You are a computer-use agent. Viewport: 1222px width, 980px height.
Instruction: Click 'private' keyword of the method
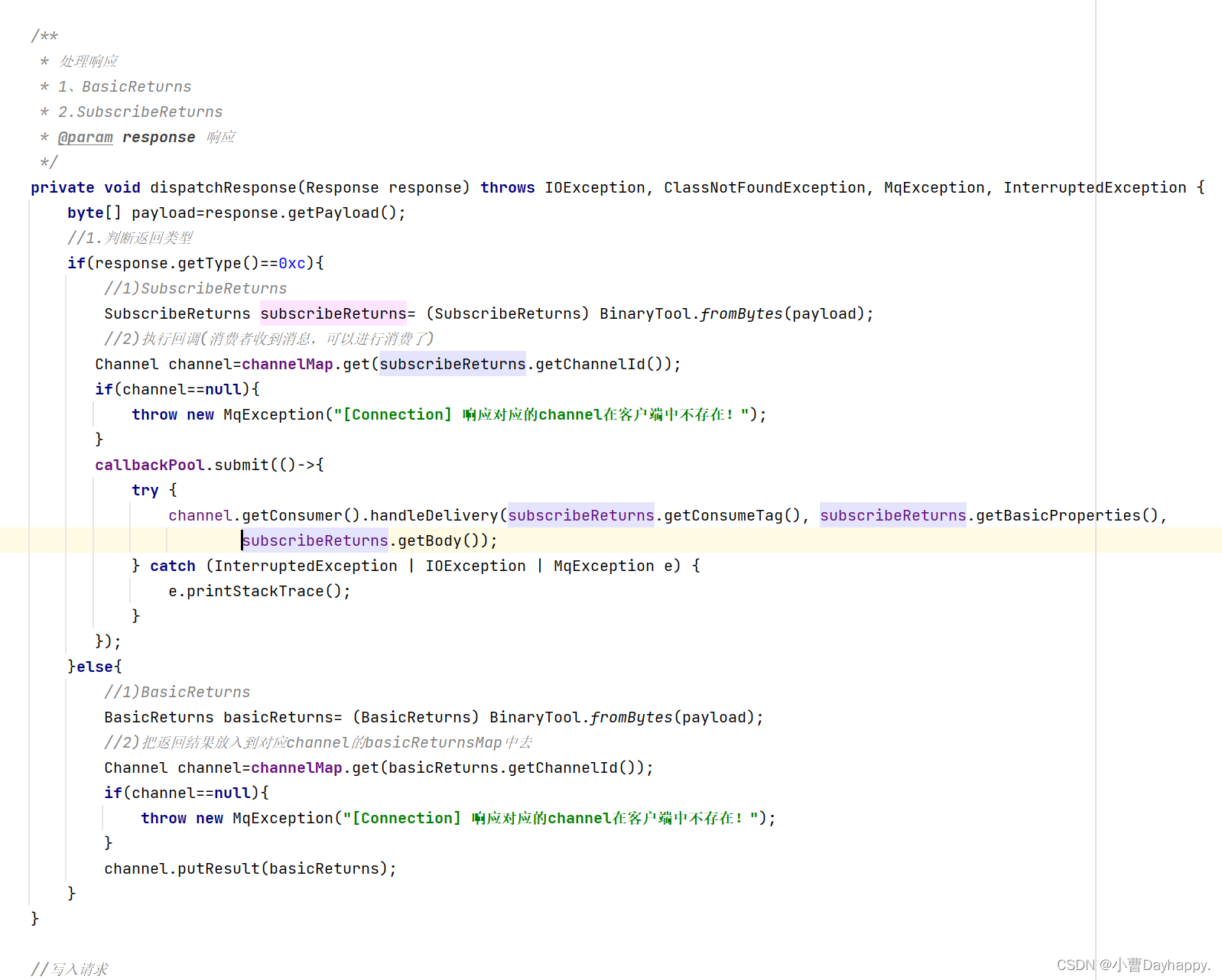(63, 187)
